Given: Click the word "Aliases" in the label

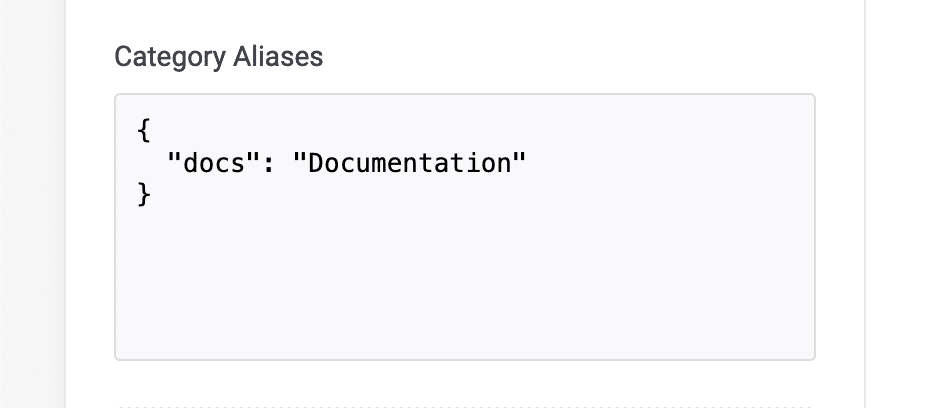Looking at the screenshot, I should click(x=279, y=57).
